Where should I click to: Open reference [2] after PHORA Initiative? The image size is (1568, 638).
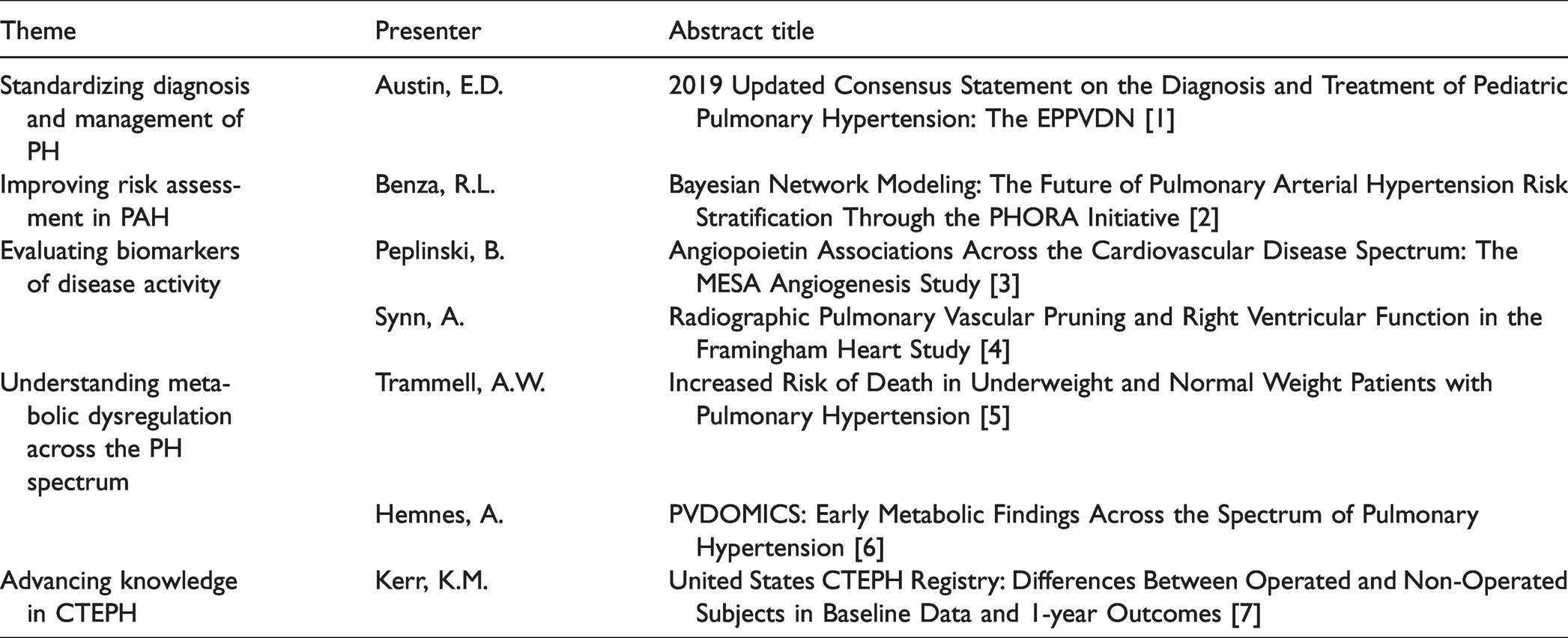tap(1204, 218)
